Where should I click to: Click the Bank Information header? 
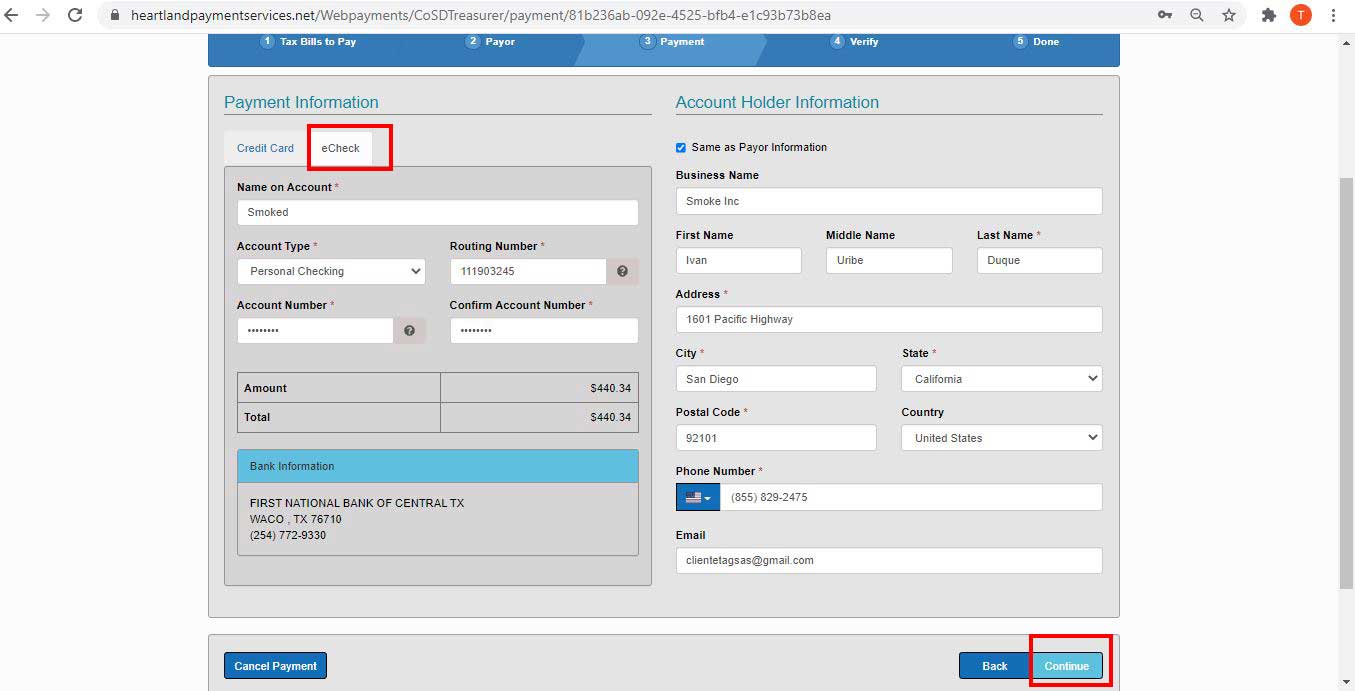pyautogui.click(x=437, y=466)
